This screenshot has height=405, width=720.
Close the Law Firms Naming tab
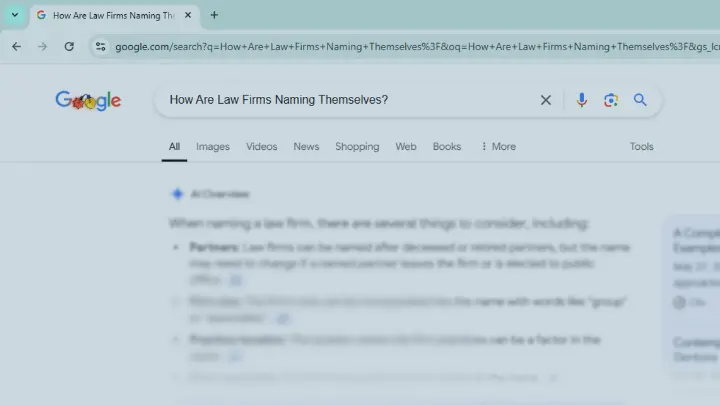tap(188, 15)
